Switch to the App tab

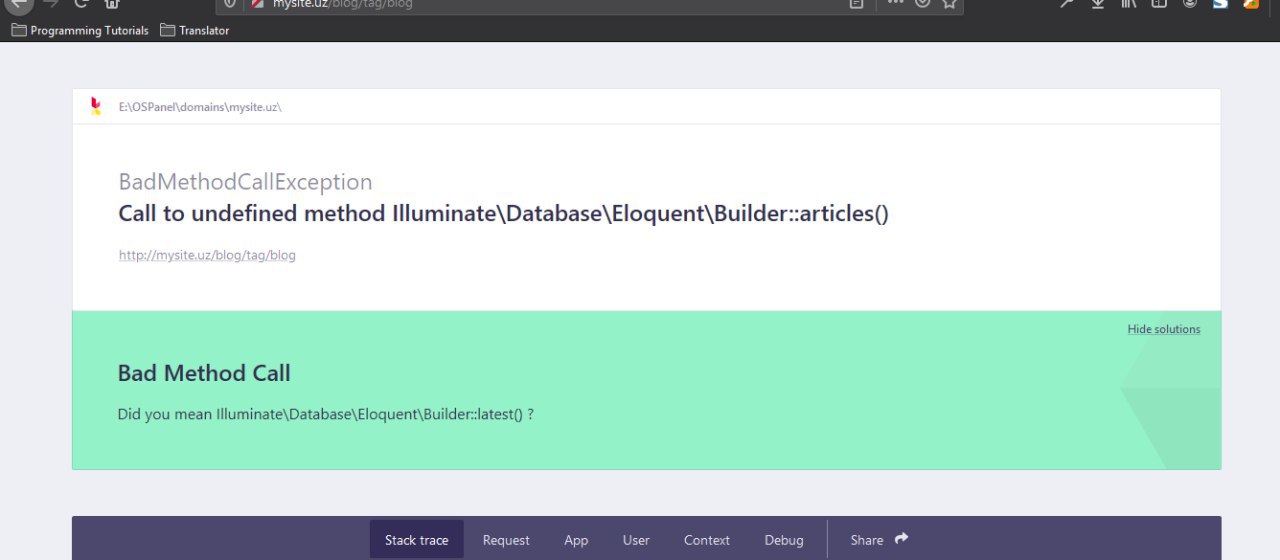[576, 540]
